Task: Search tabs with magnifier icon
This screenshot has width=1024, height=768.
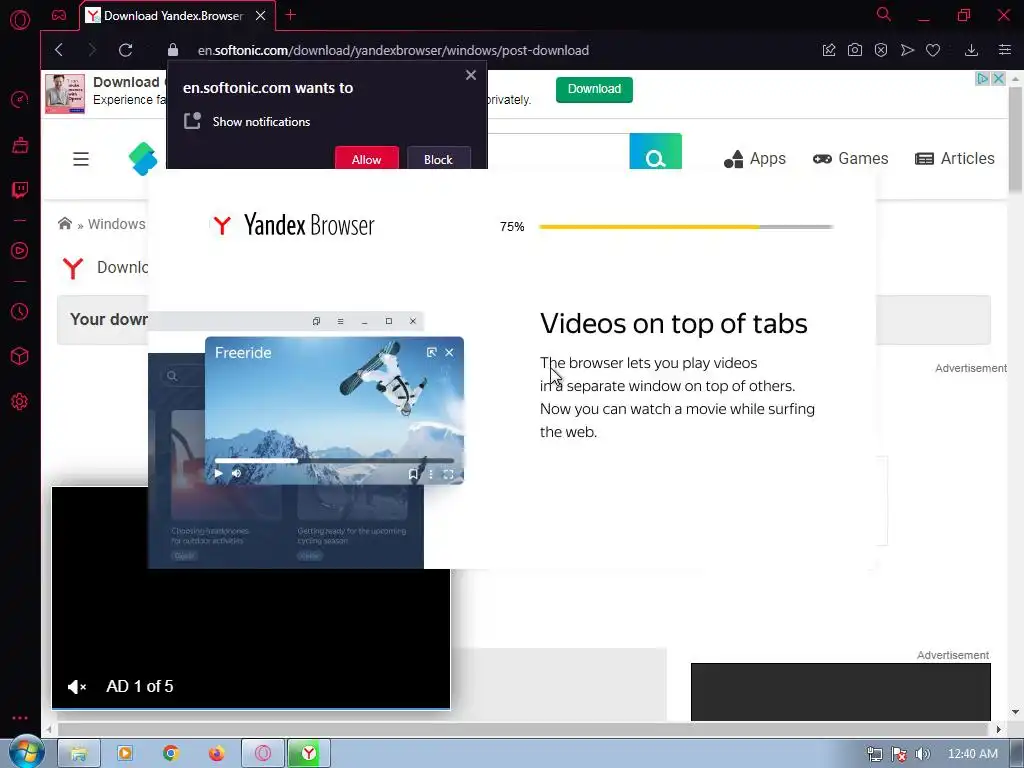Action: pos(884,14)
